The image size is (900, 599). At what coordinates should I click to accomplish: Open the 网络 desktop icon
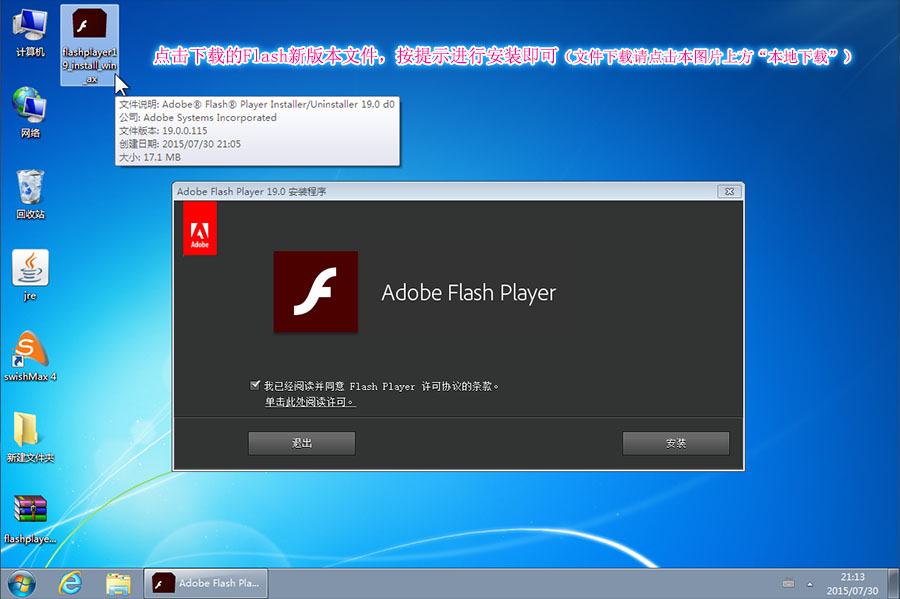[30, 112]
